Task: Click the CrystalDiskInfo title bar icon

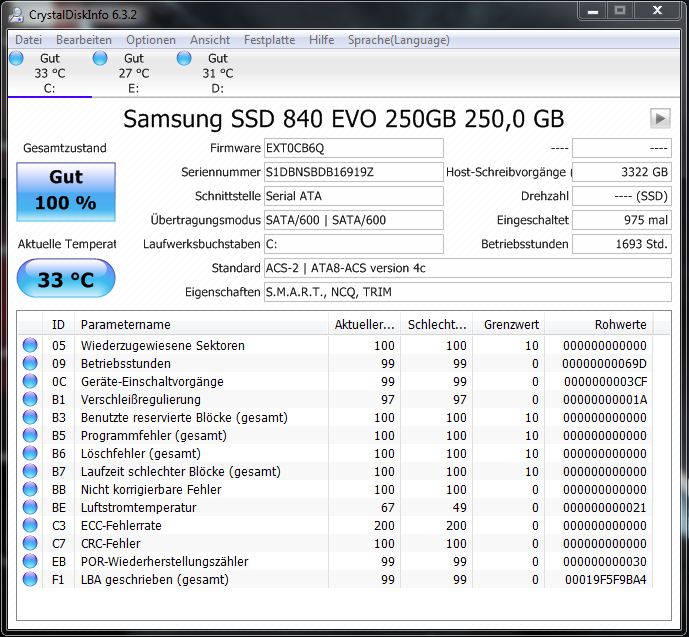Action: (x=16, y=14)
